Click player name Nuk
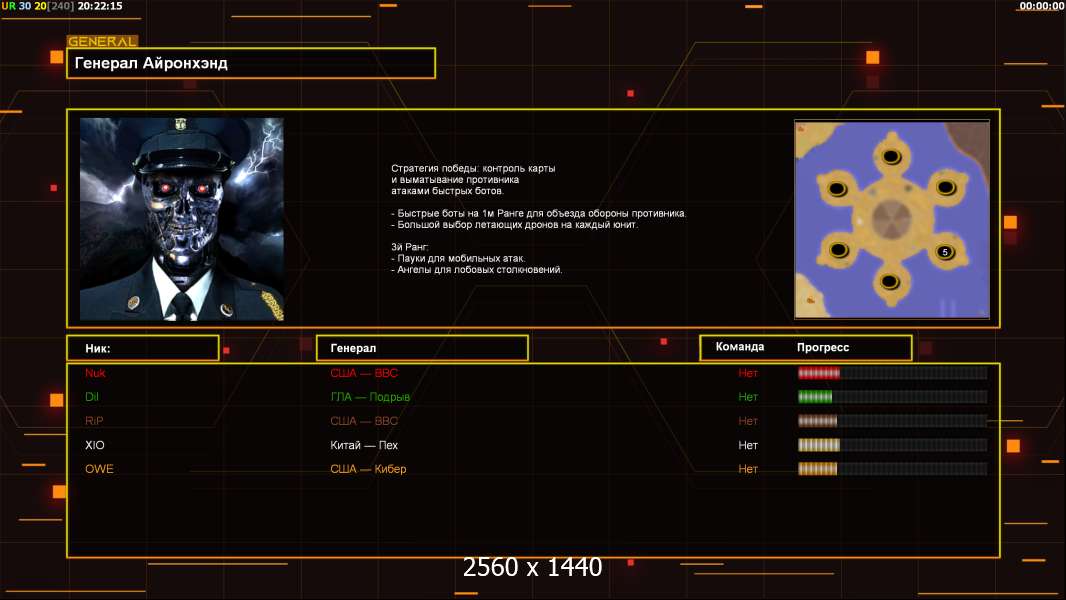The image size is (1066, 600). [95, 372]
